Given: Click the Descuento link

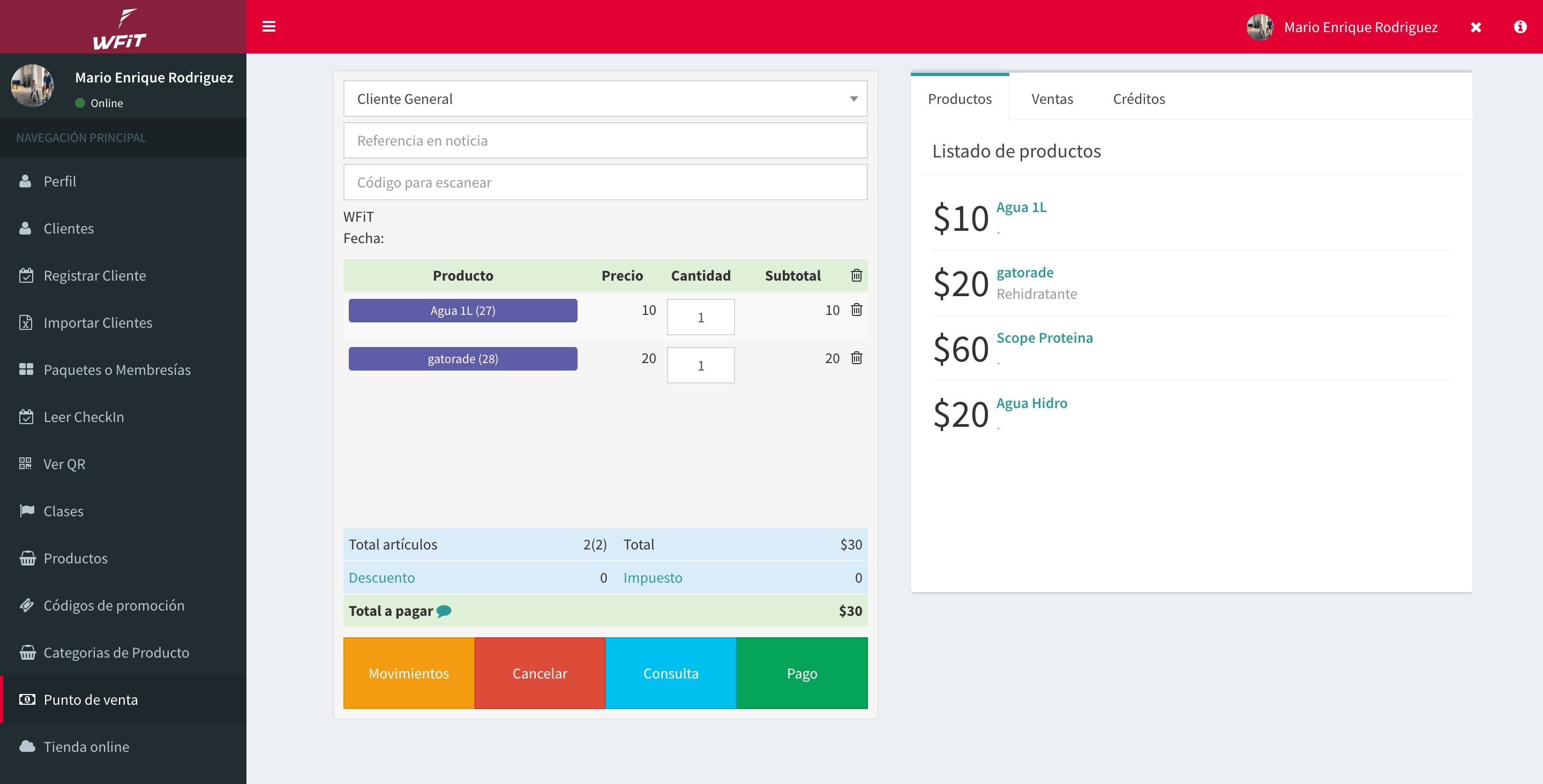Looking at the screenshot, I should pyautogui.click(x=381, y=578).
